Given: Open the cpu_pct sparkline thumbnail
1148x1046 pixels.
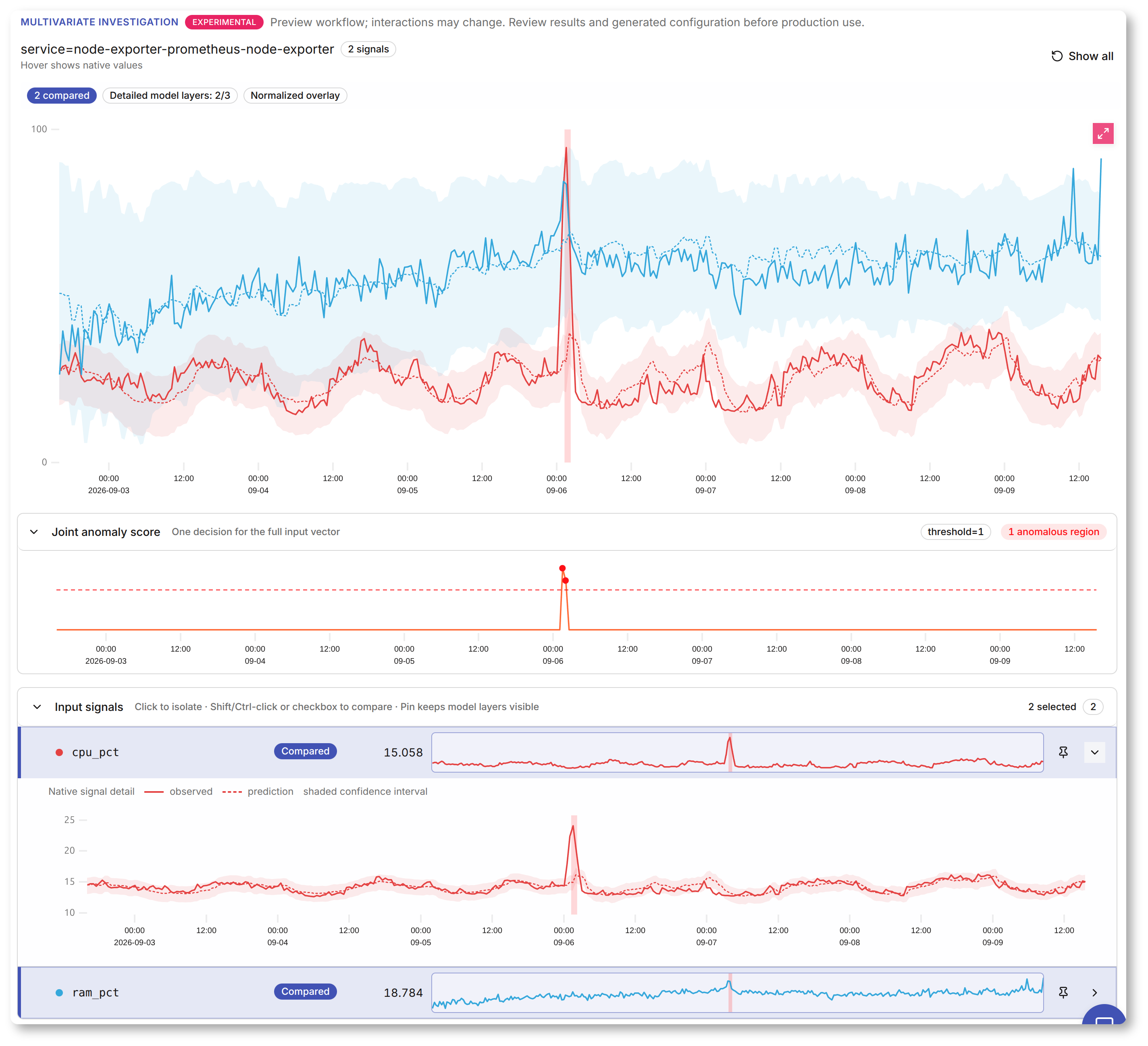Looking at the screenshot, I should [x=737, y=752].
